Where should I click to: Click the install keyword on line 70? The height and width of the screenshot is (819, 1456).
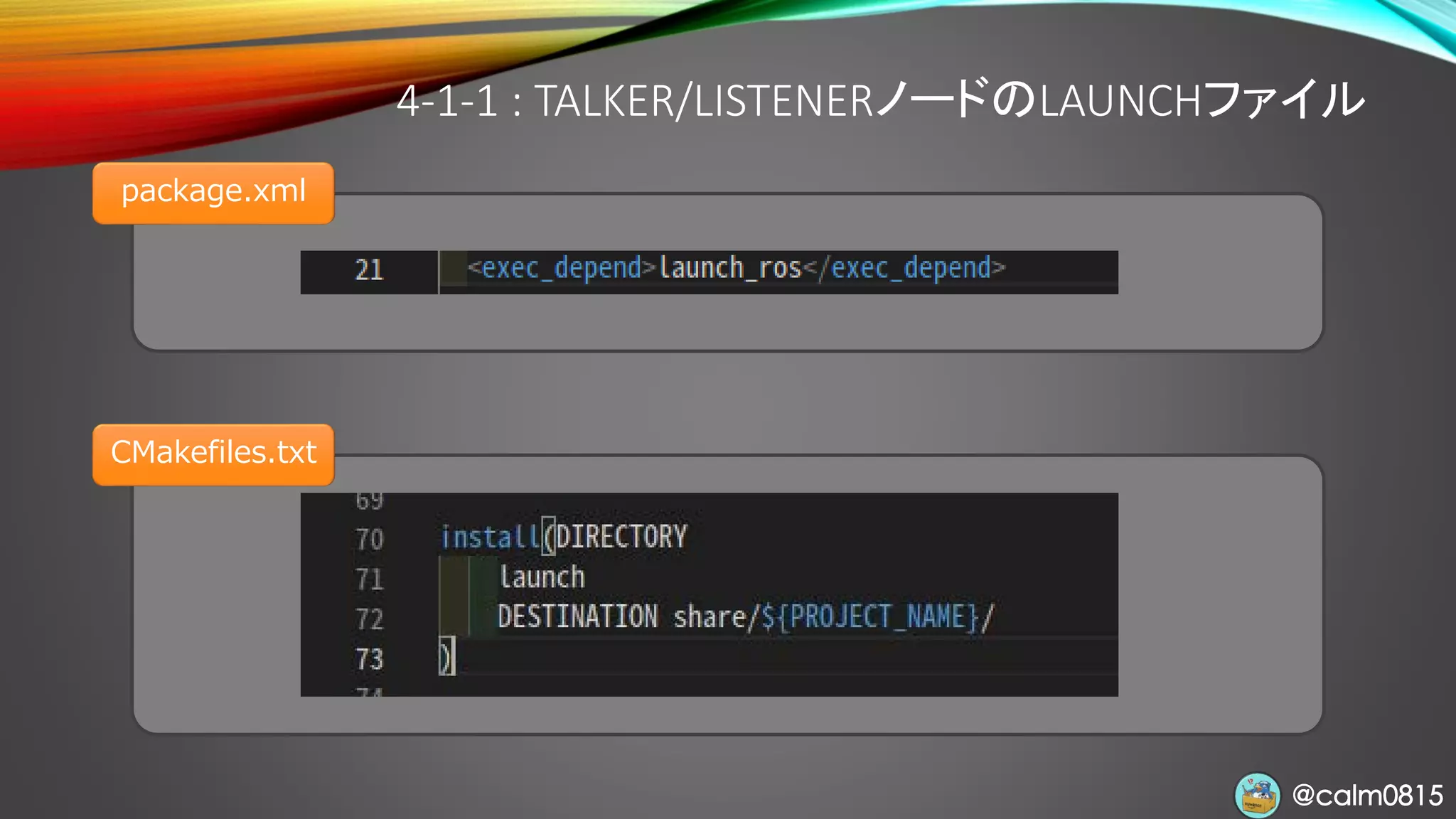[x=490, y=537]
